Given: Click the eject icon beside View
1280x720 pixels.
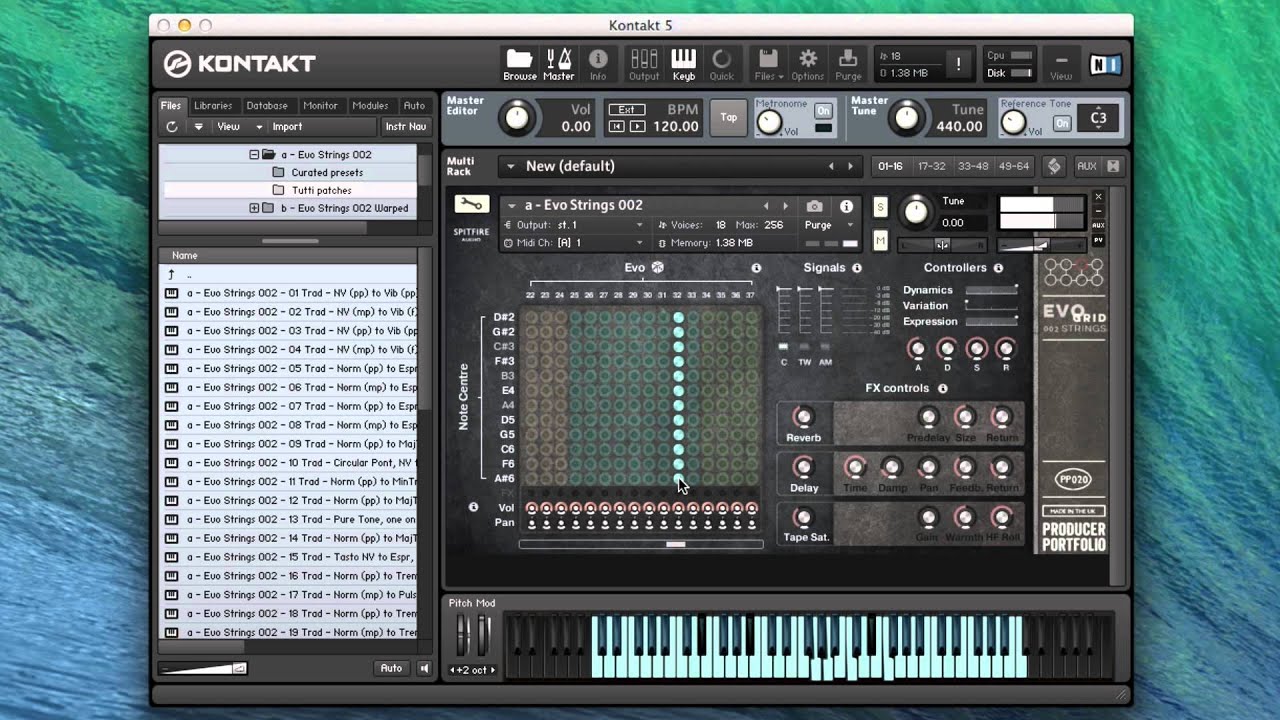Looking at the screenshot, I should coord(198,127).
